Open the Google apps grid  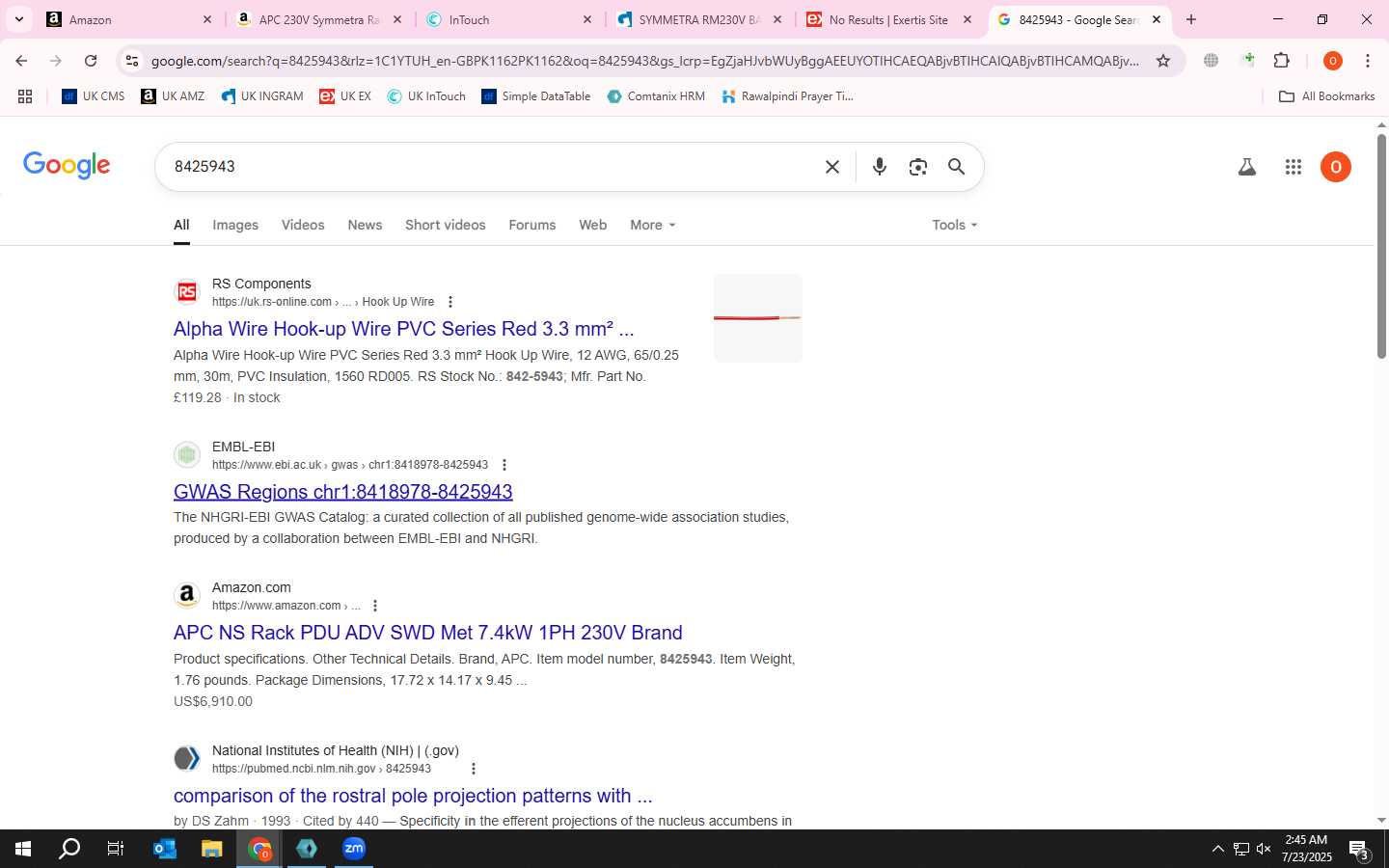[x=1294, y=167]
